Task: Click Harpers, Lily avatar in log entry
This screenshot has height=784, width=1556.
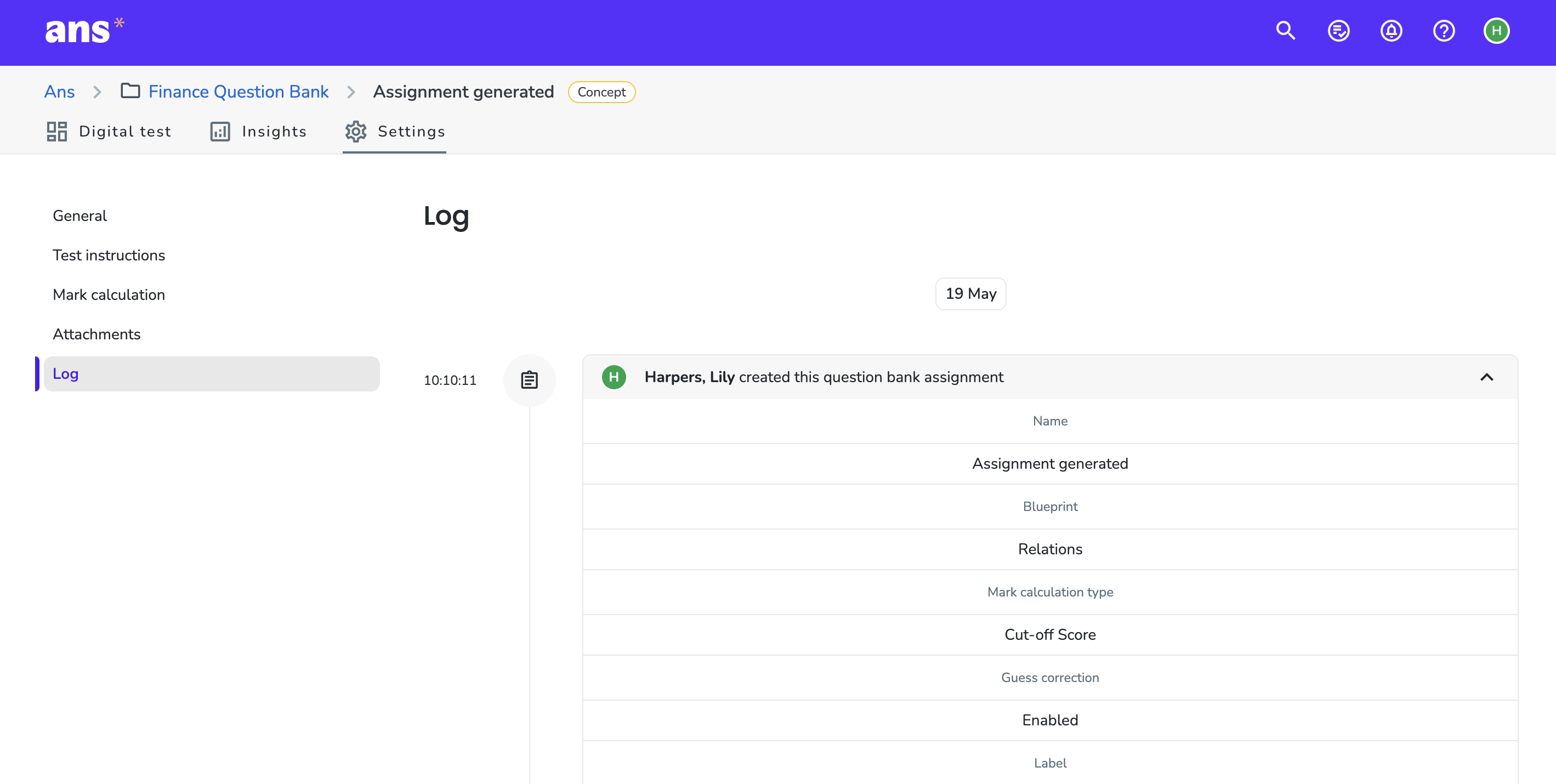Action: [614, 377]
